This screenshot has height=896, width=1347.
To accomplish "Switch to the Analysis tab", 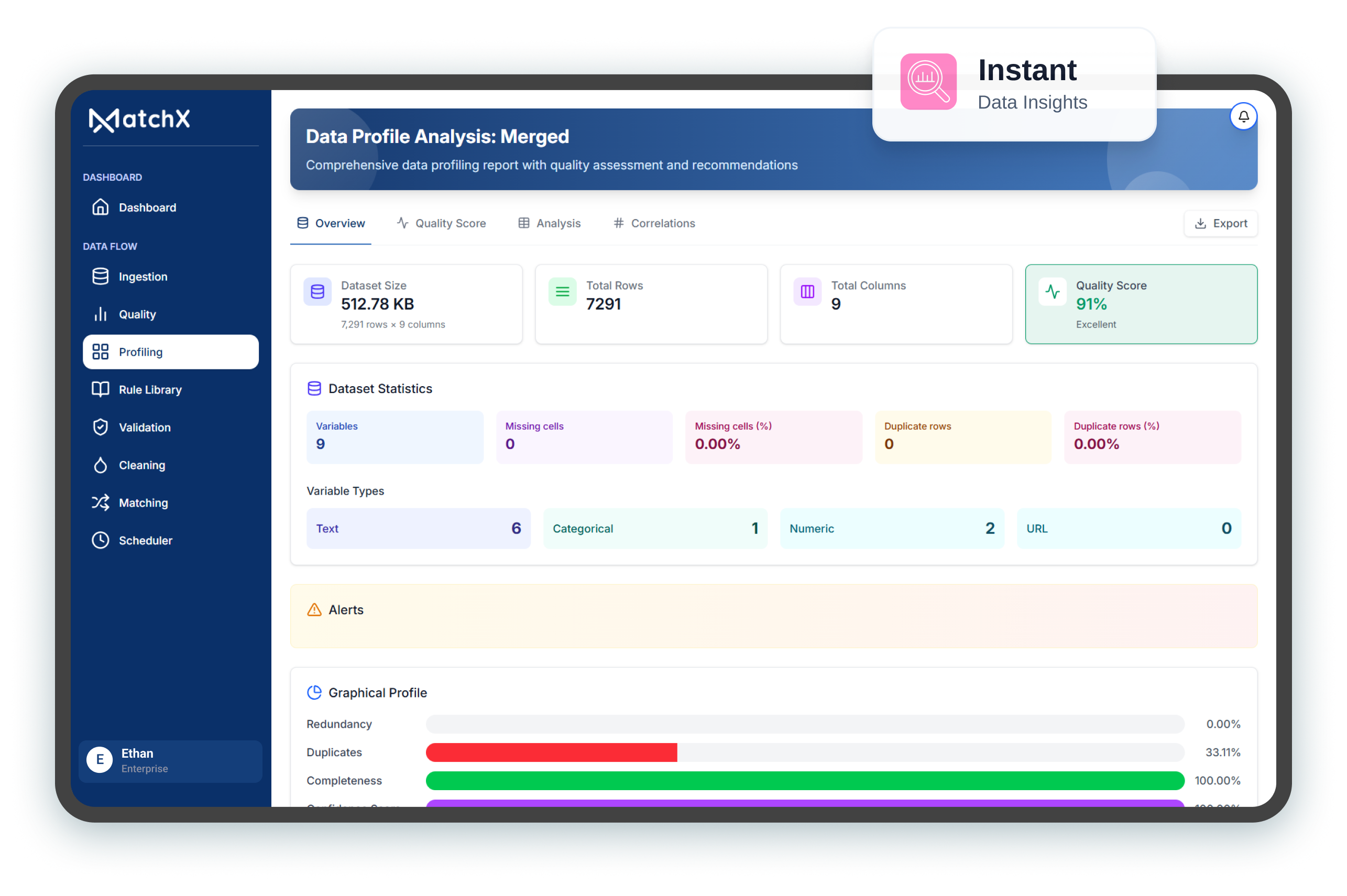I will [x=557, y=223].
